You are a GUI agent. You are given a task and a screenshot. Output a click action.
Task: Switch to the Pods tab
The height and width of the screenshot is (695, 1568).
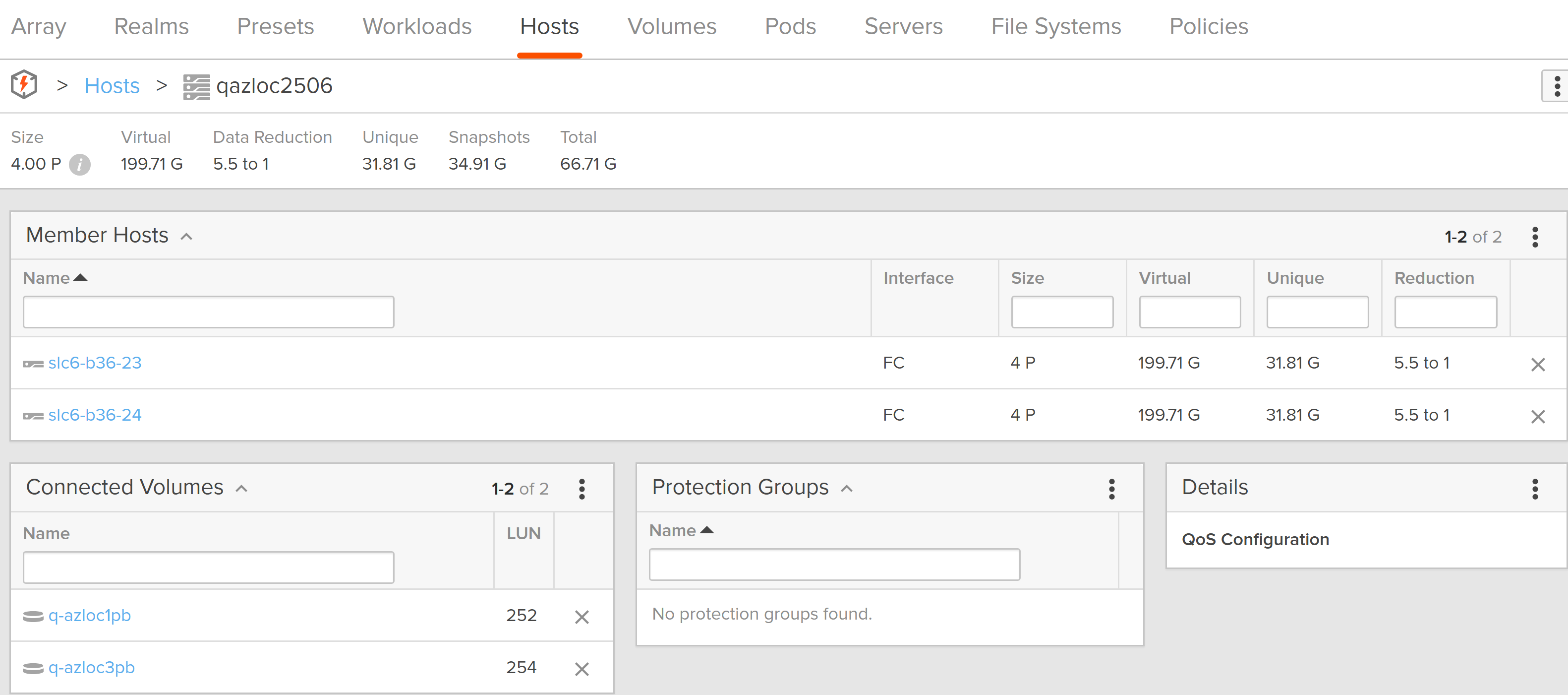click(791, 26)
